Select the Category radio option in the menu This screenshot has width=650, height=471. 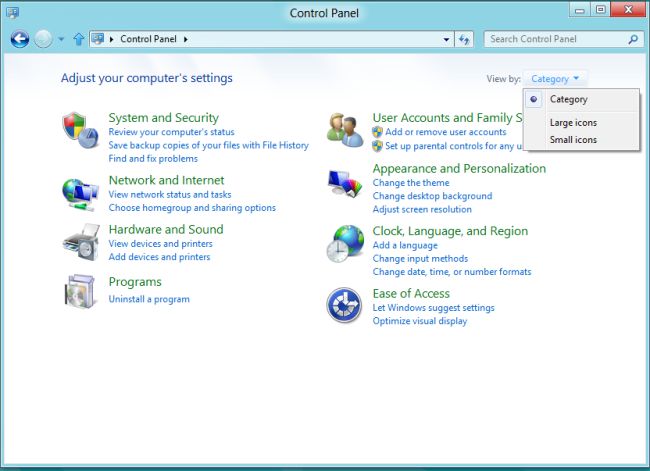(x=582, y=100)
